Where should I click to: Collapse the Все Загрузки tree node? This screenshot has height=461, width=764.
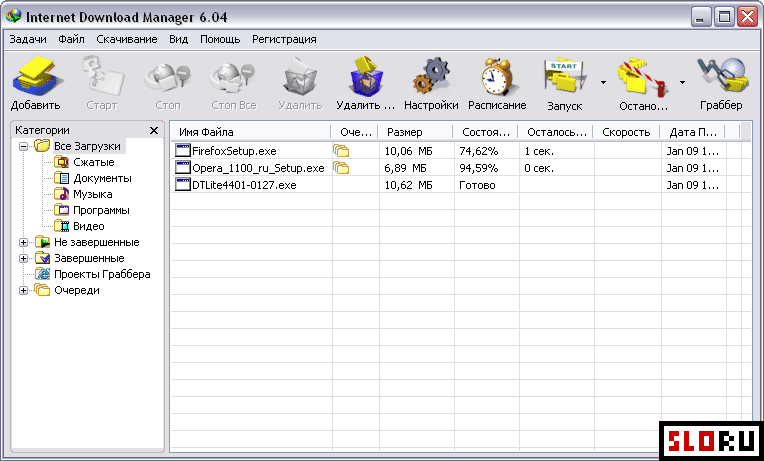coord(23,146)
